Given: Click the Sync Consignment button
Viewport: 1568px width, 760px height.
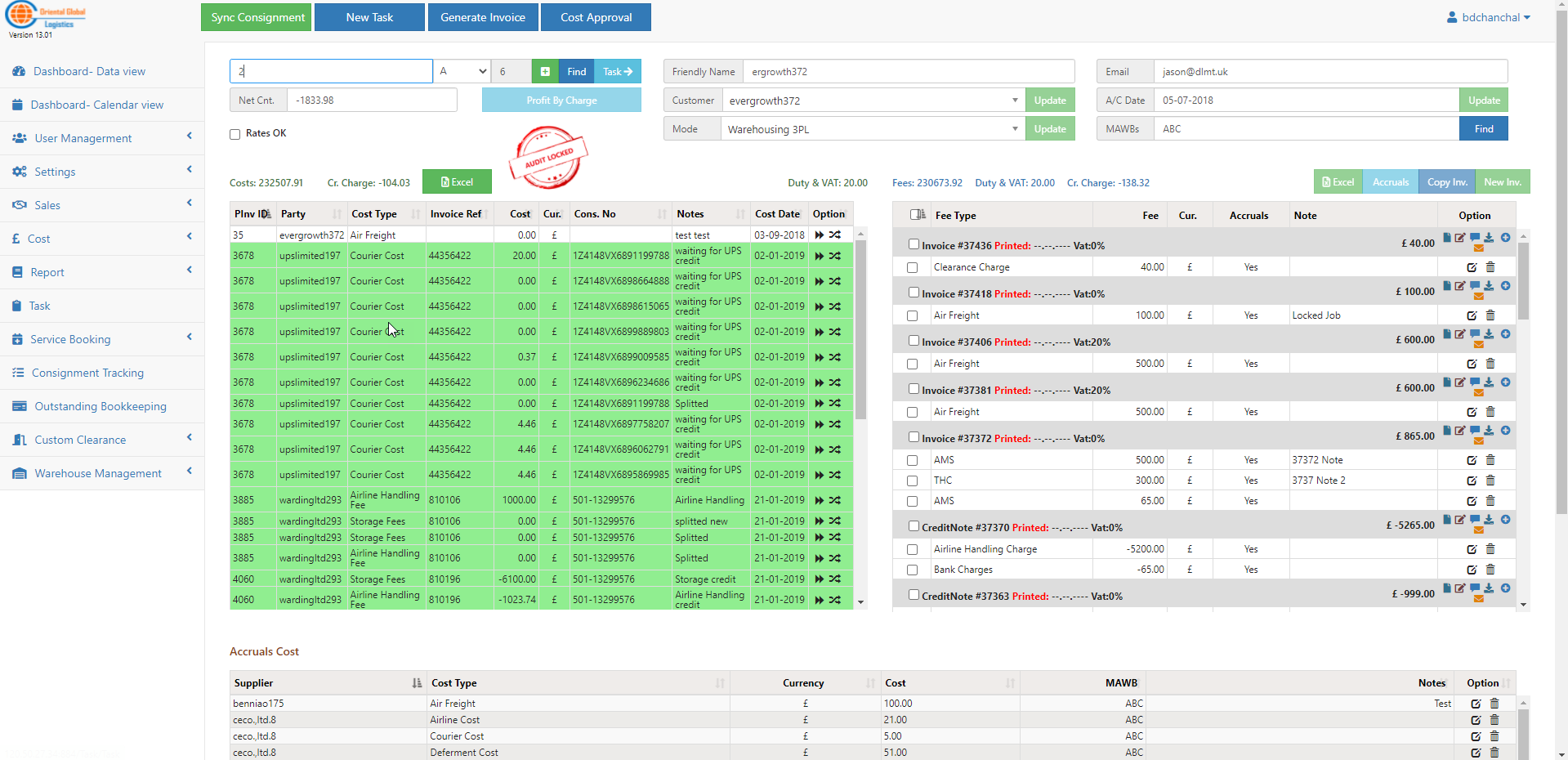Looking at the screenshot, I should [257, 17].
